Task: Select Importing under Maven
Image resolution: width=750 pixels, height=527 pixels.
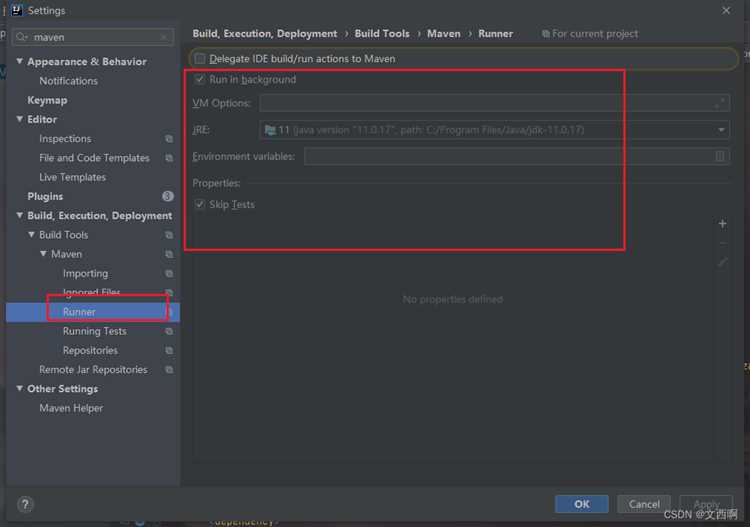Action: (85, 274)
